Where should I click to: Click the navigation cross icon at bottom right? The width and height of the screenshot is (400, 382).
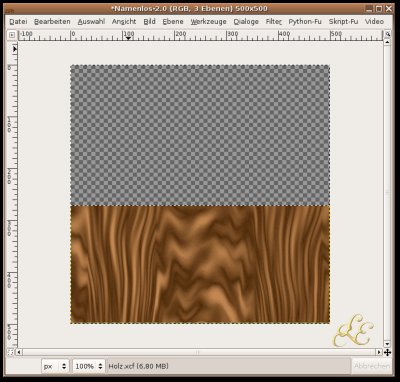387,352
